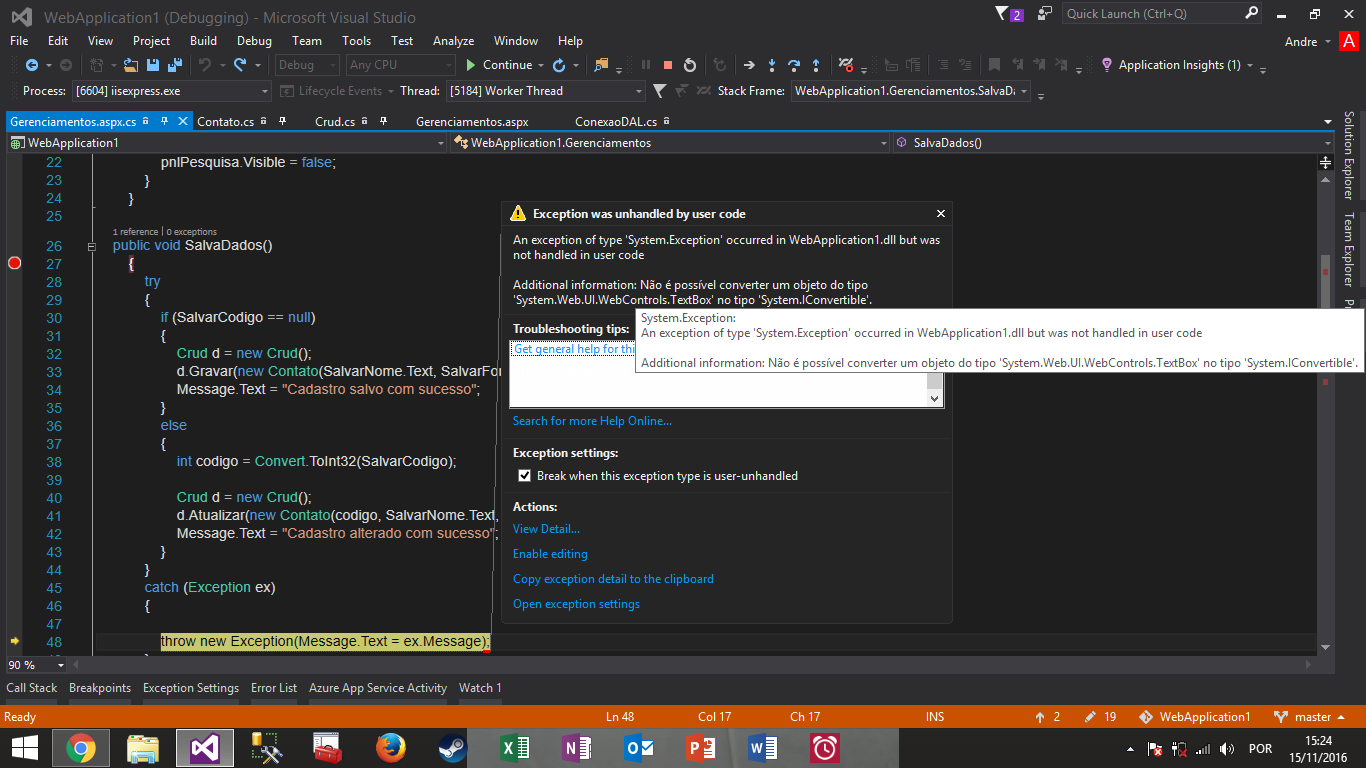Open the Solution Explorer side tab
Viewport: 1366px width, 768px height.
pyautogui.click(x=1348, y=155)
